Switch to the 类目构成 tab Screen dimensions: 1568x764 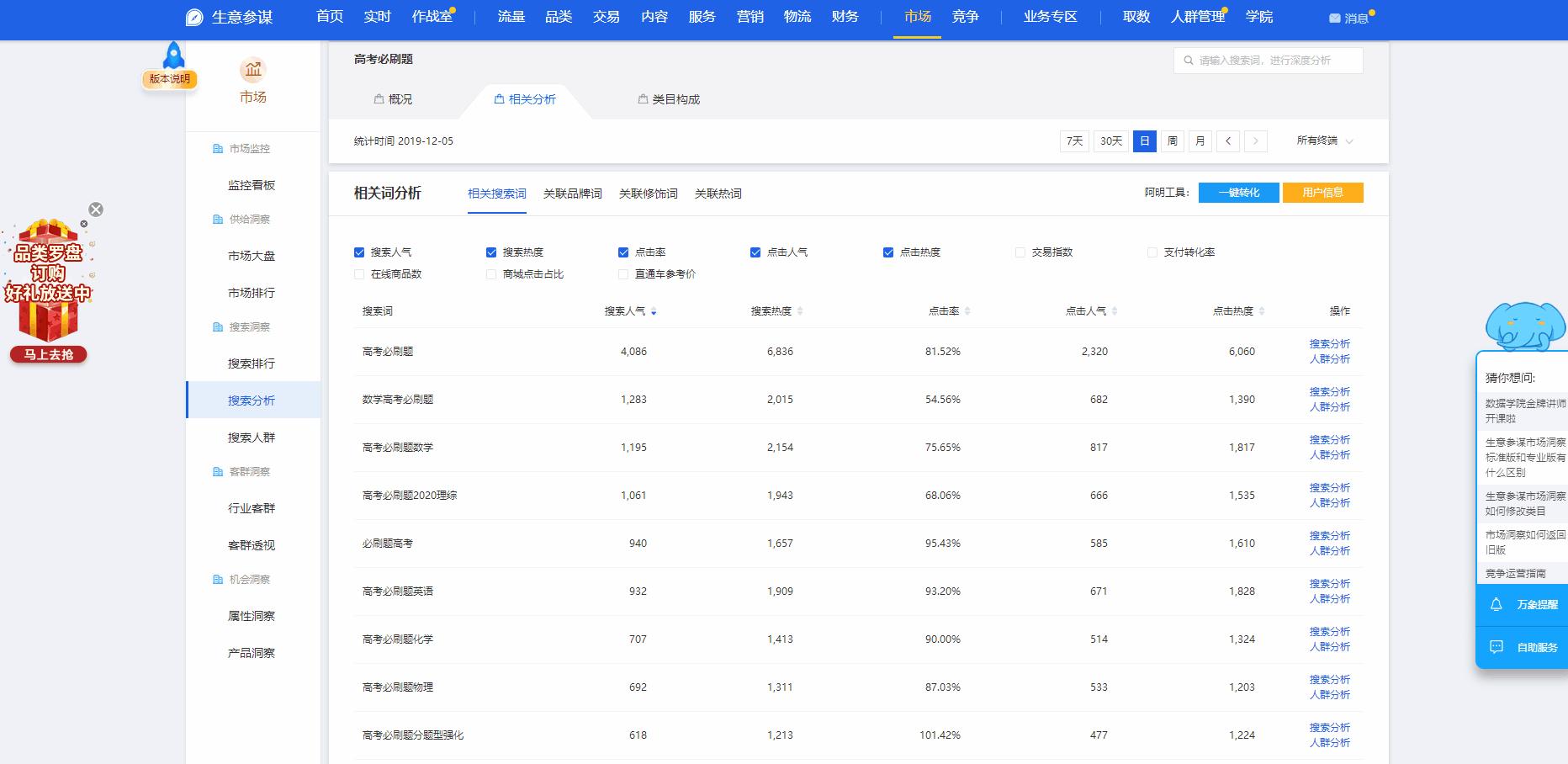(669, 98)
